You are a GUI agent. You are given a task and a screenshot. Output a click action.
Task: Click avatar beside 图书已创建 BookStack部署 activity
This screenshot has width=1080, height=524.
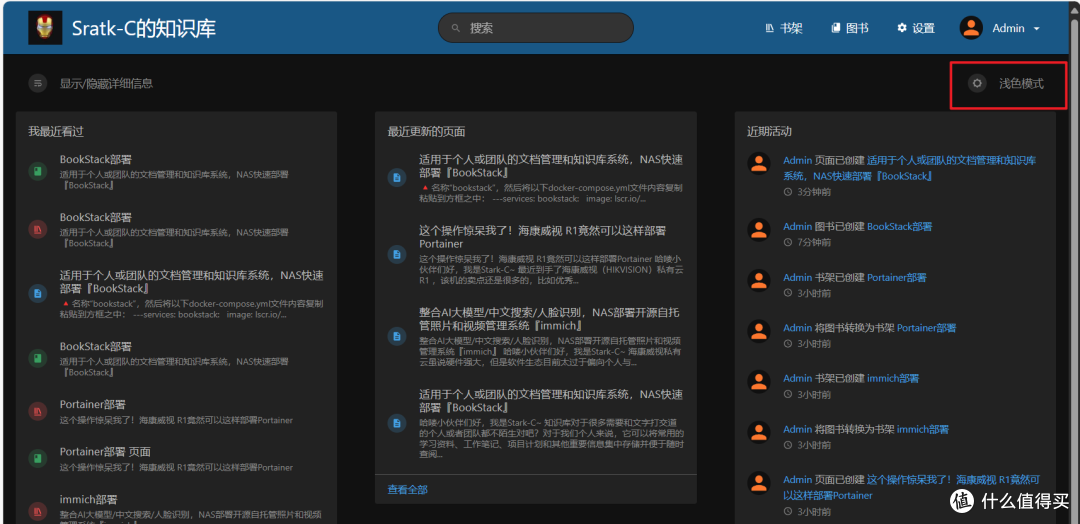pos(758,229)
